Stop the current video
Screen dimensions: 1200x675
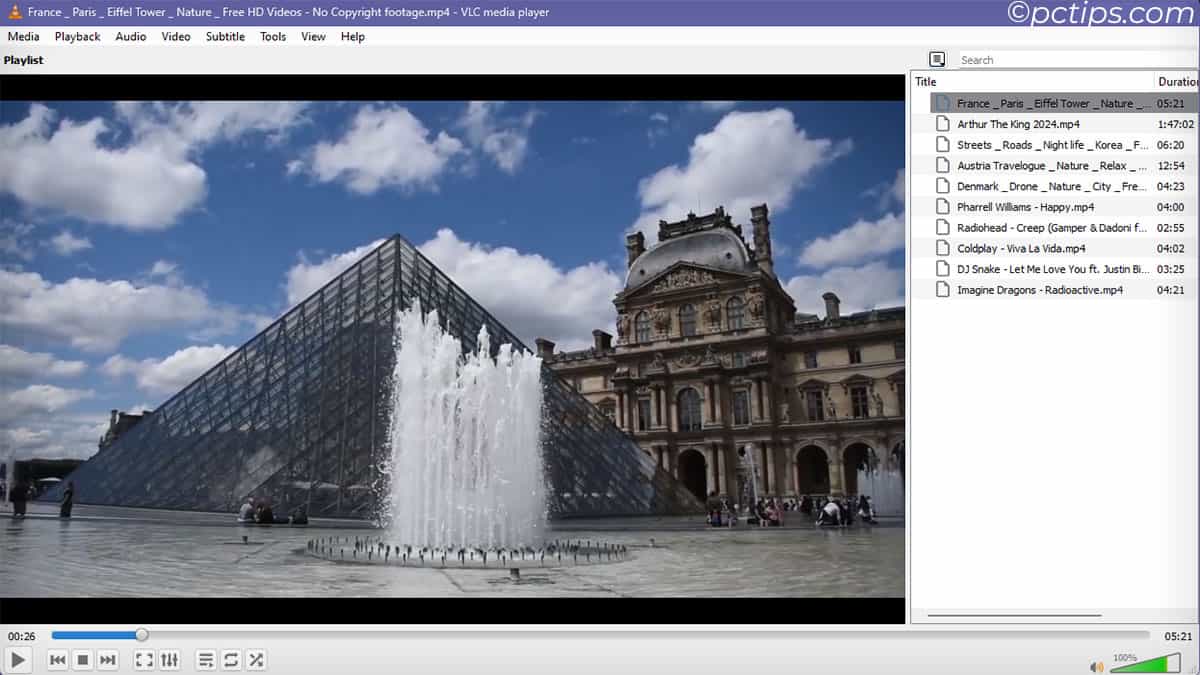(x=81, y=660)
